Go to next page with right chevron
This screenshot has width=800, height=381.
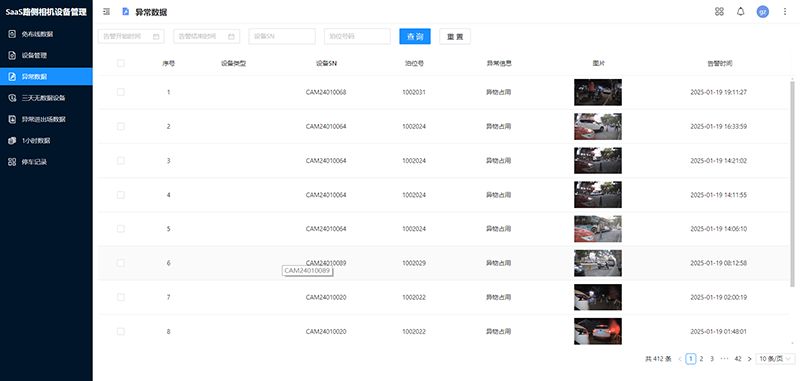pyautogui.click(x=749, y=359)
